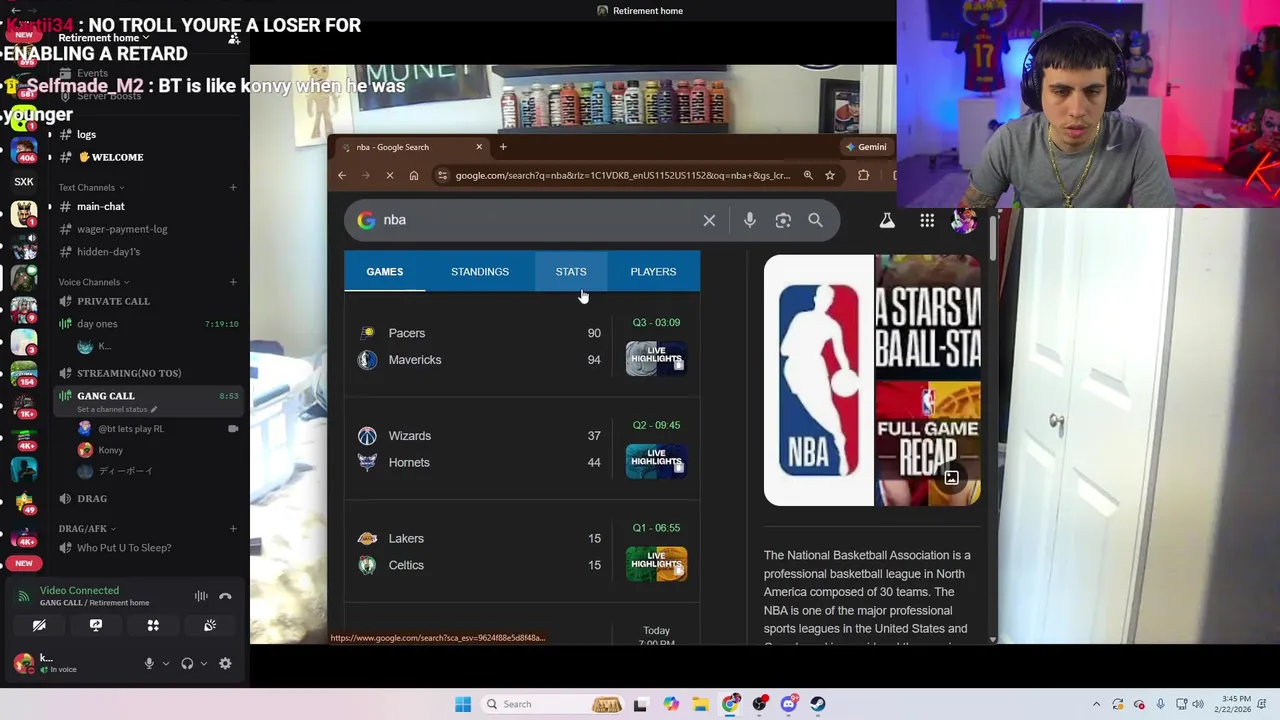The width and height of the screenshot is (1280, 720).
Task: Open Chrome extensions puzzle icon
Action: (x=864, y=175)
